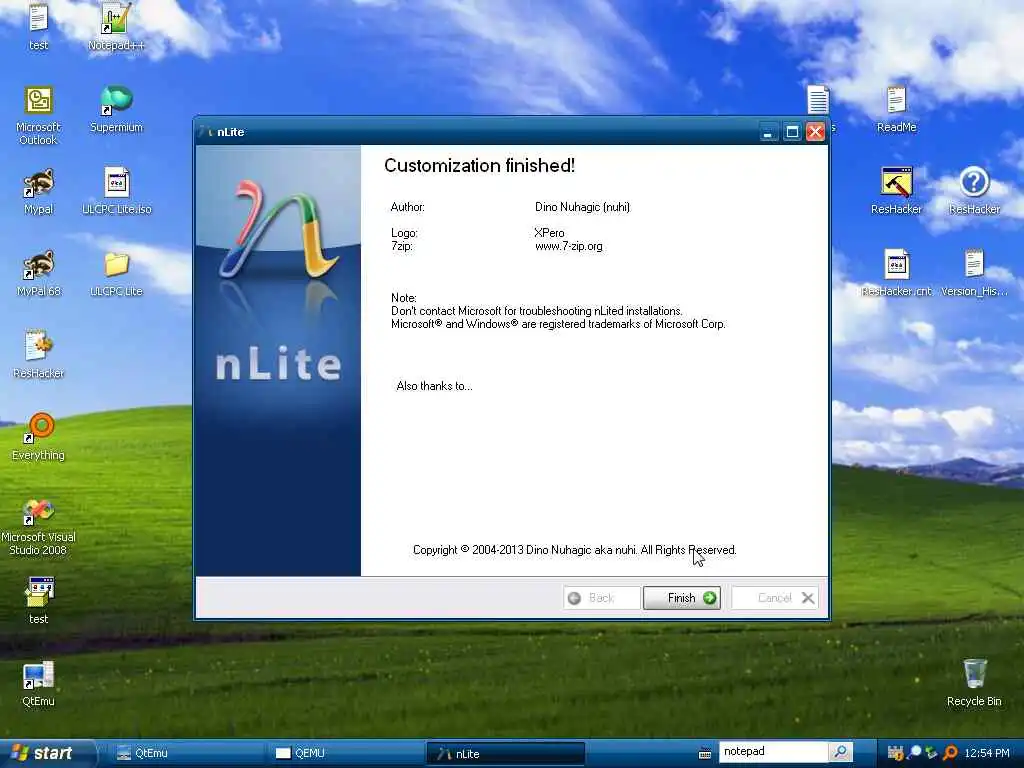Select the ULCPC Lite folder icon
This screenshot has height=768, width=1024.
pos(116,274)
